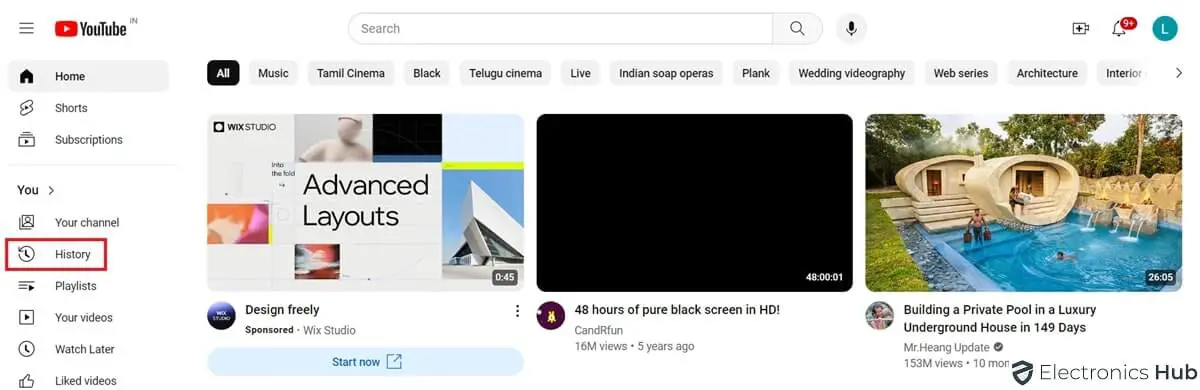This screenshot has width=1200, height=390.
Task: Open the account avatar L
Action: (x=1165, y=29)
